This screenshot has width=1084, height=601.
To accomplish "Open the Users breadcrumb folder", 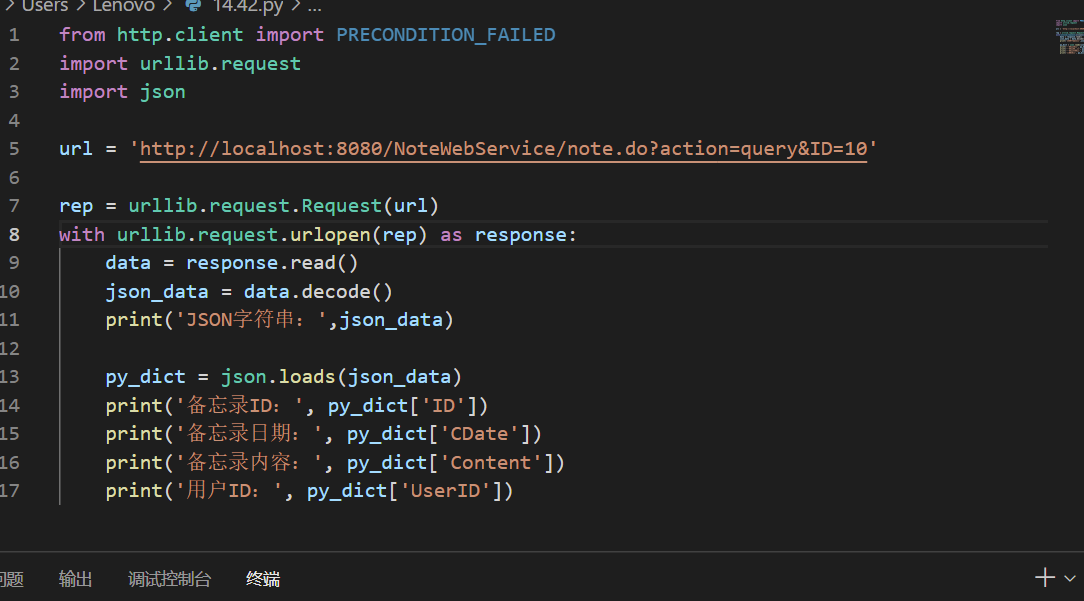I will 44,5.
